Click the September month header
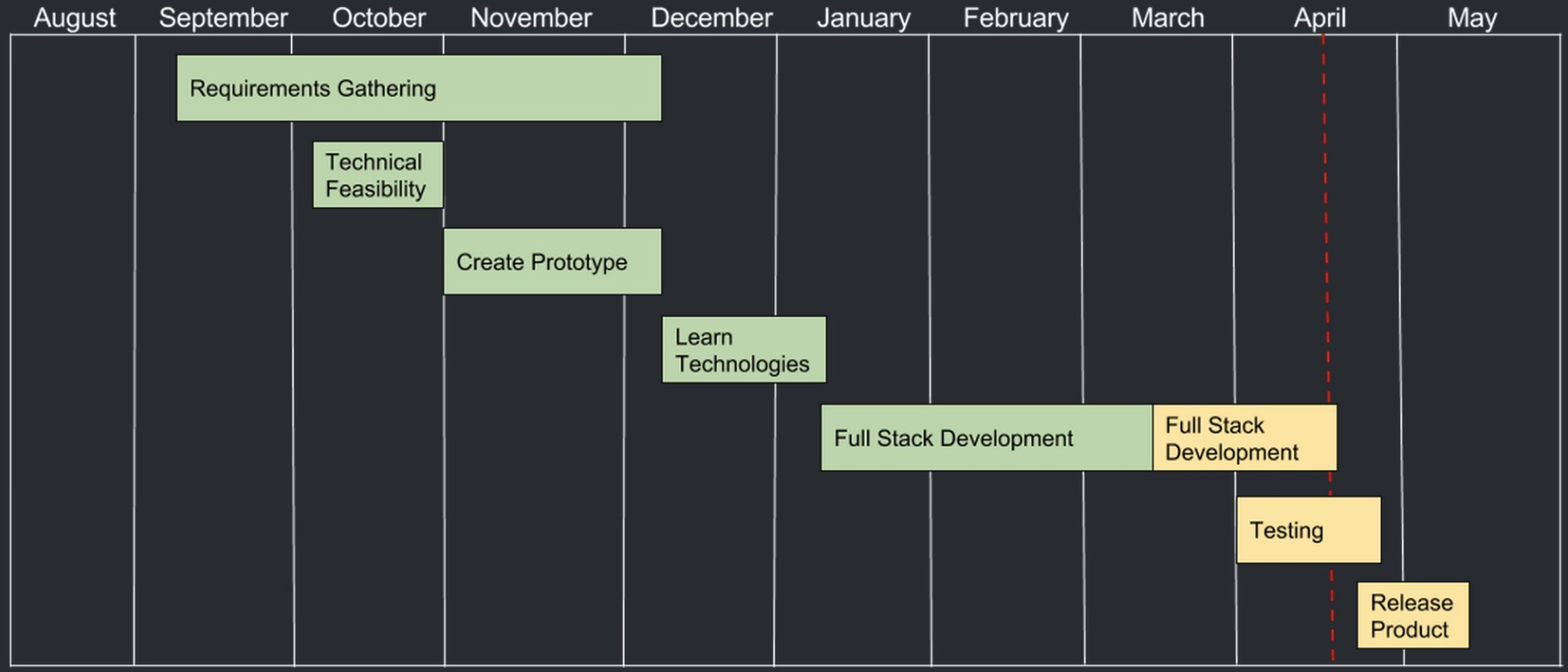Image resolution: width=1568 pixels, height=672 pixels. click(x=224, y=17)
